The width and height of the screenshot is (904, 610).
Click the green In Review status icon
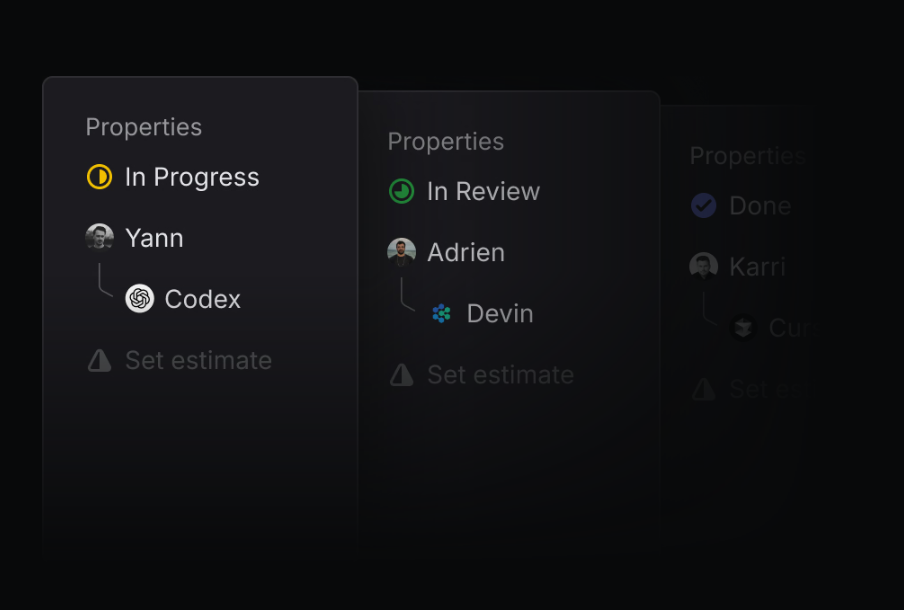[x=401, y=192]
